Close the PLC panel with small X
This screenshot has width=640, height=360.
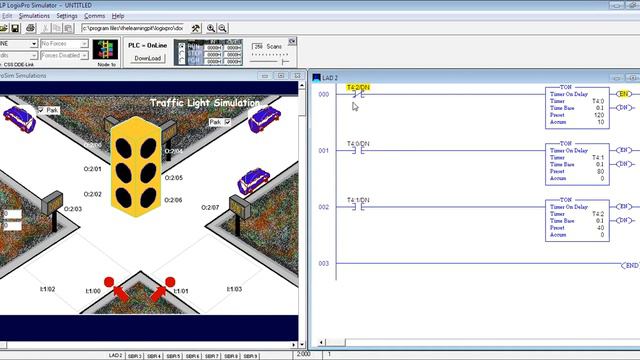(x=292, y=41)
